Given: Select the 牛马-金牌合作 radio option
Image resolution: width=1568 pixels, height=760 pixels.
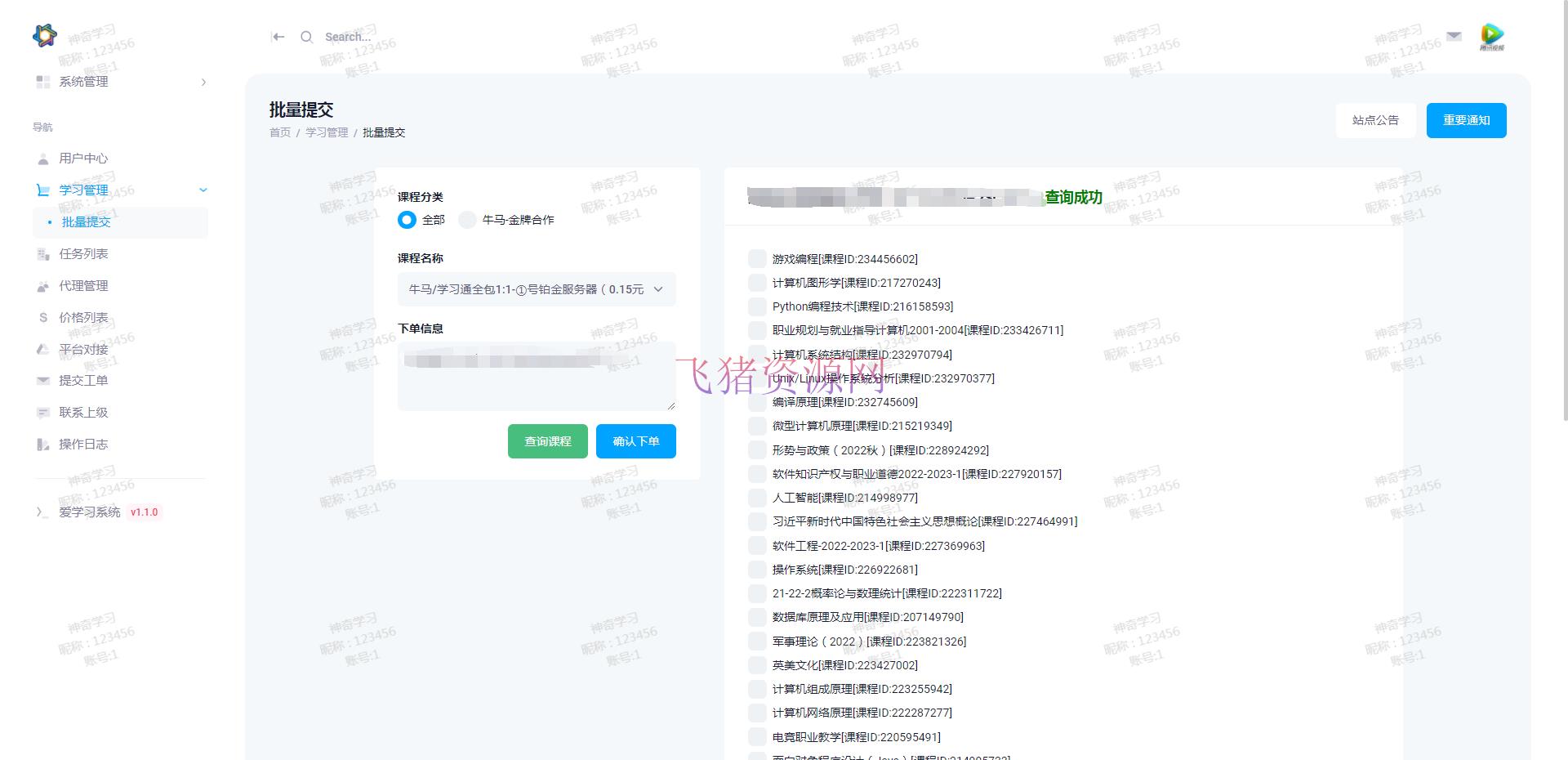Looking at the screenshot, I should pos(467,220).
